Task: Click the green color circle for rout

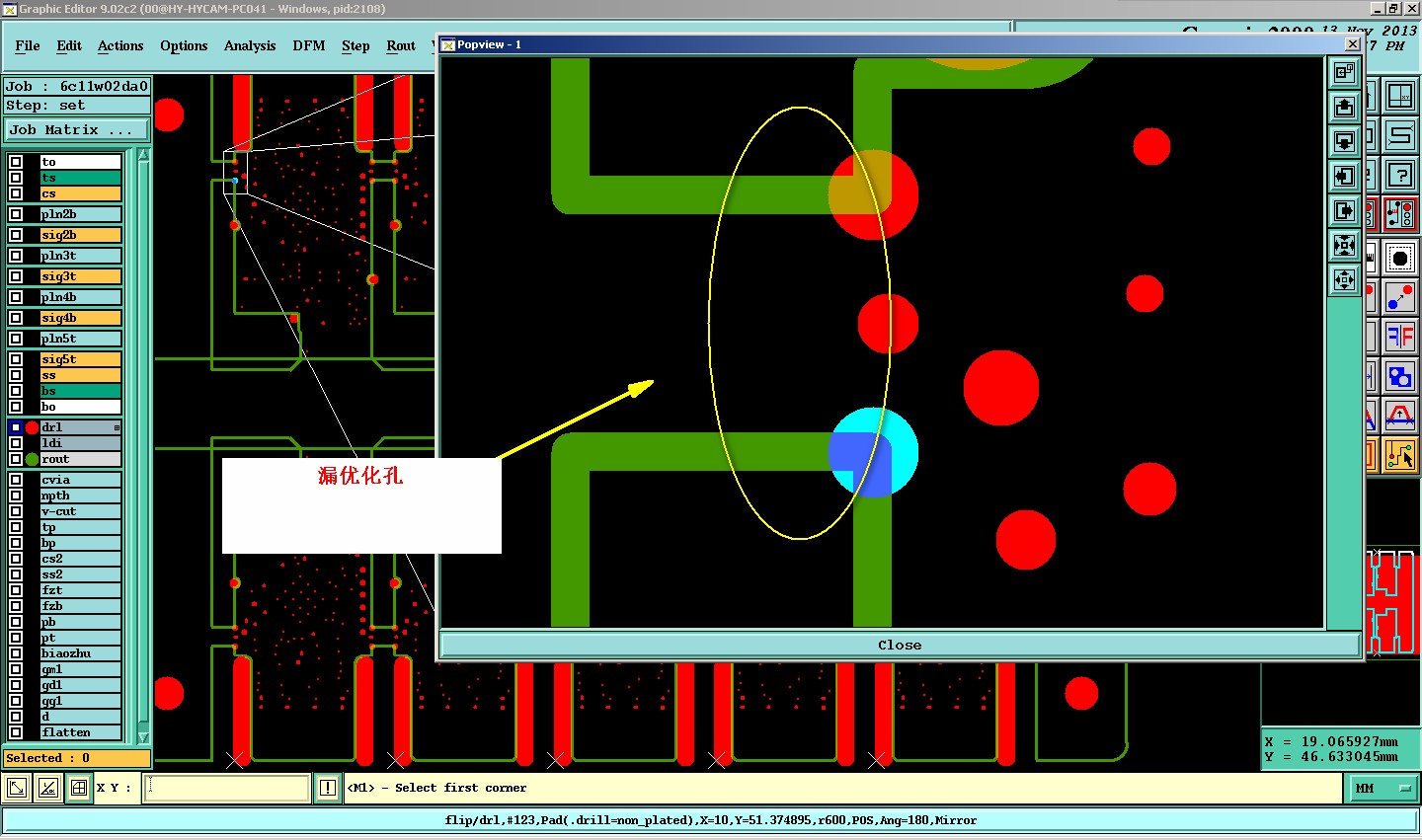Action: coord(32,459)
